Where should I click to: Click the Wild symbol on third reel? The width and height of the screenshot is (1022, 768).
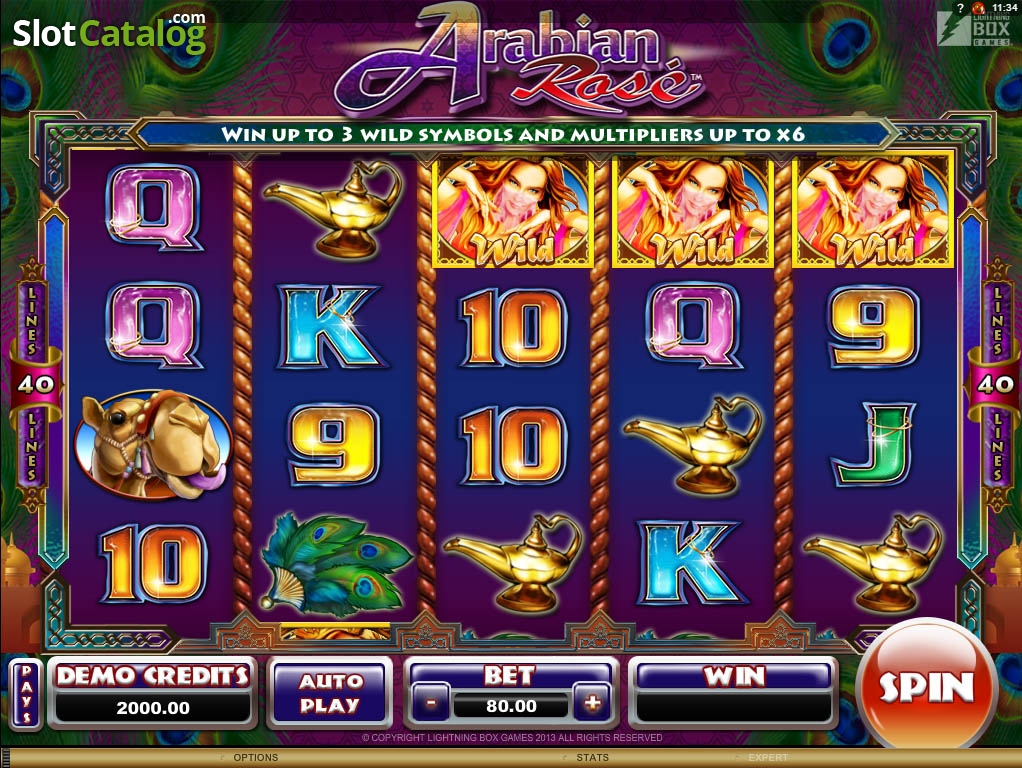(x=514, y=211)
